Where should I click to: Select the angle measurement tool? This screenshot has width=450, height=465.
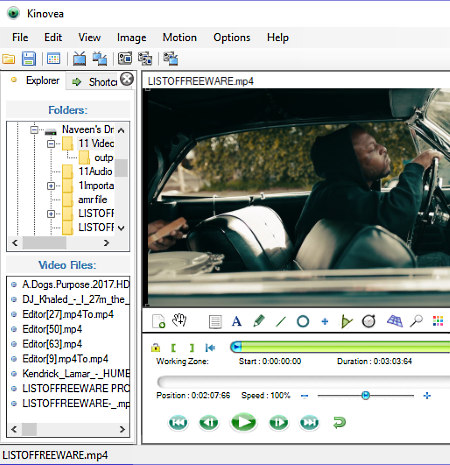click(346, 322)
